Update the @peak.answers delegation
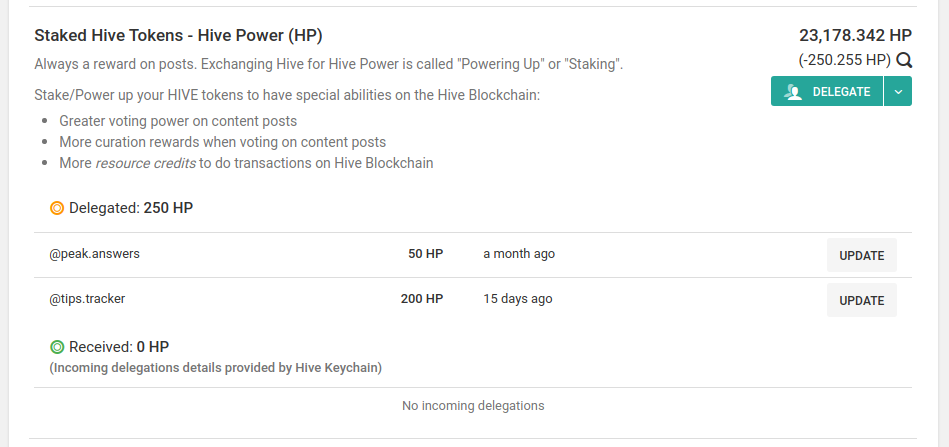Viewport: 949px width, 447px height. point(862,255)
